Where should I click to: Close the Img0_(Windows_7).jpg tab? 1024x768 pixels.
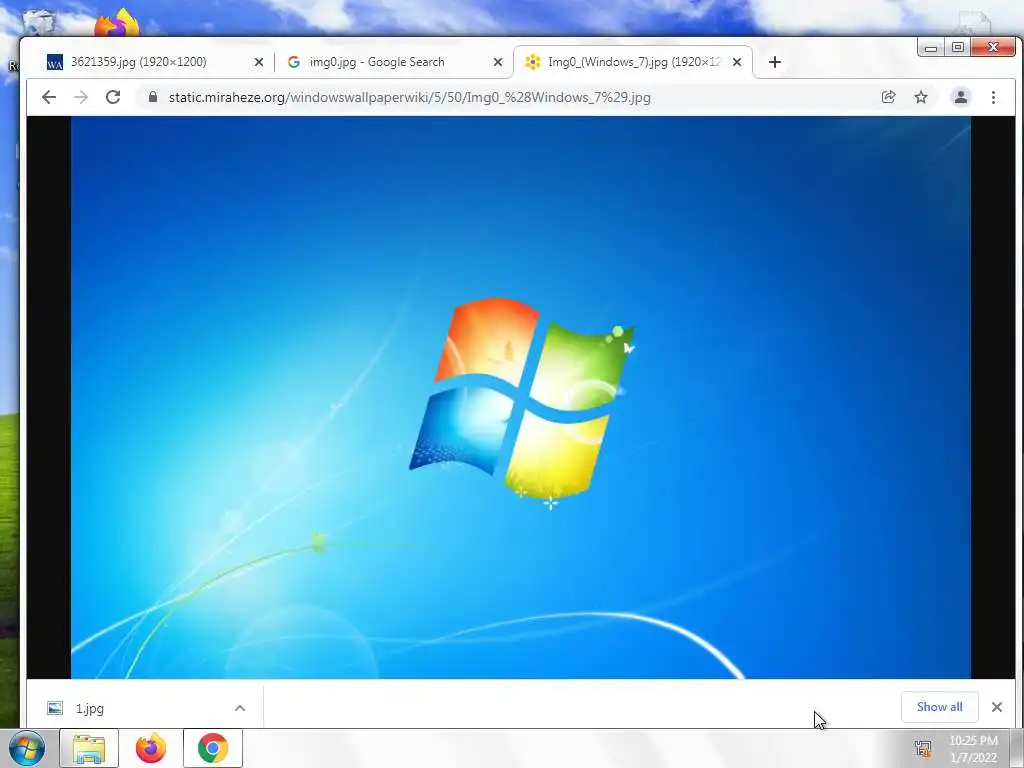click(x=737, y=62)
